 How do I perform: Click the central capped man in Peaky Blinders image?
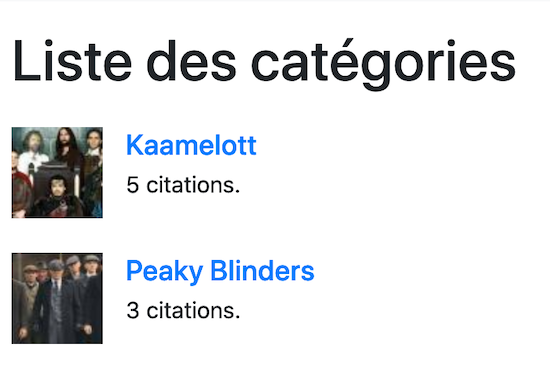tap(55, 302)
